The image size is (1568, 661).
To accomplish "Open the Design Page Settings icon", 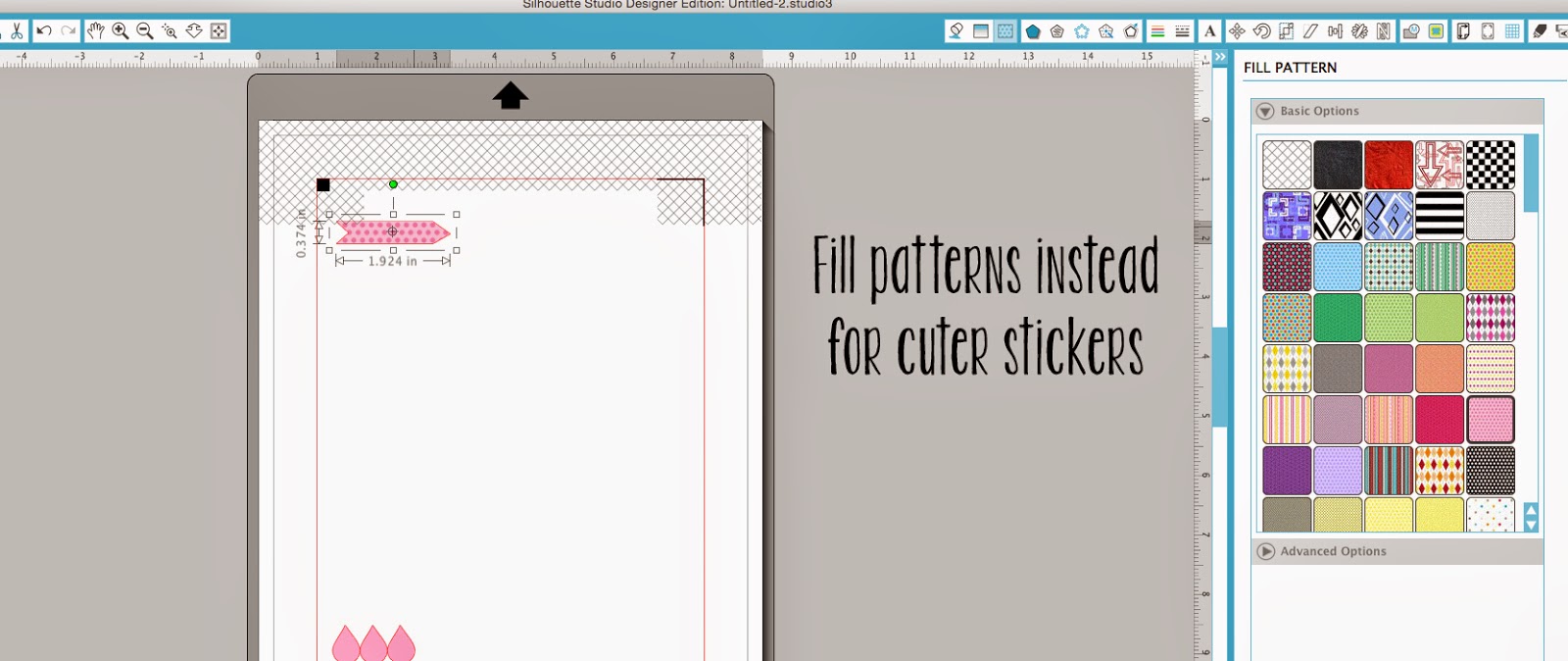I will point(1463,31).
